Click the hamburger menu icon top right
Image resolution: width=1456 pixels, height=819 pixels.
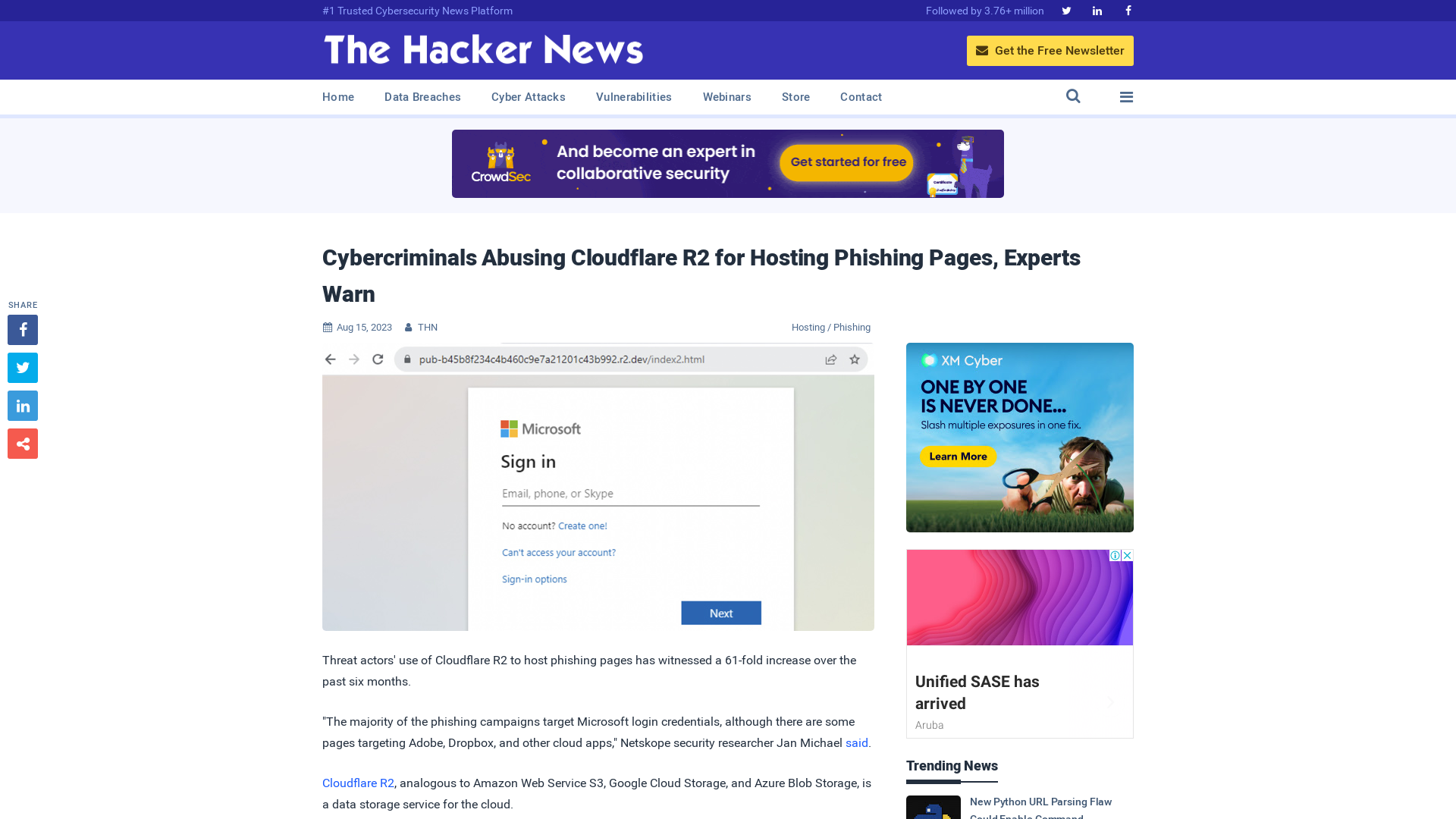[1126, 96]
